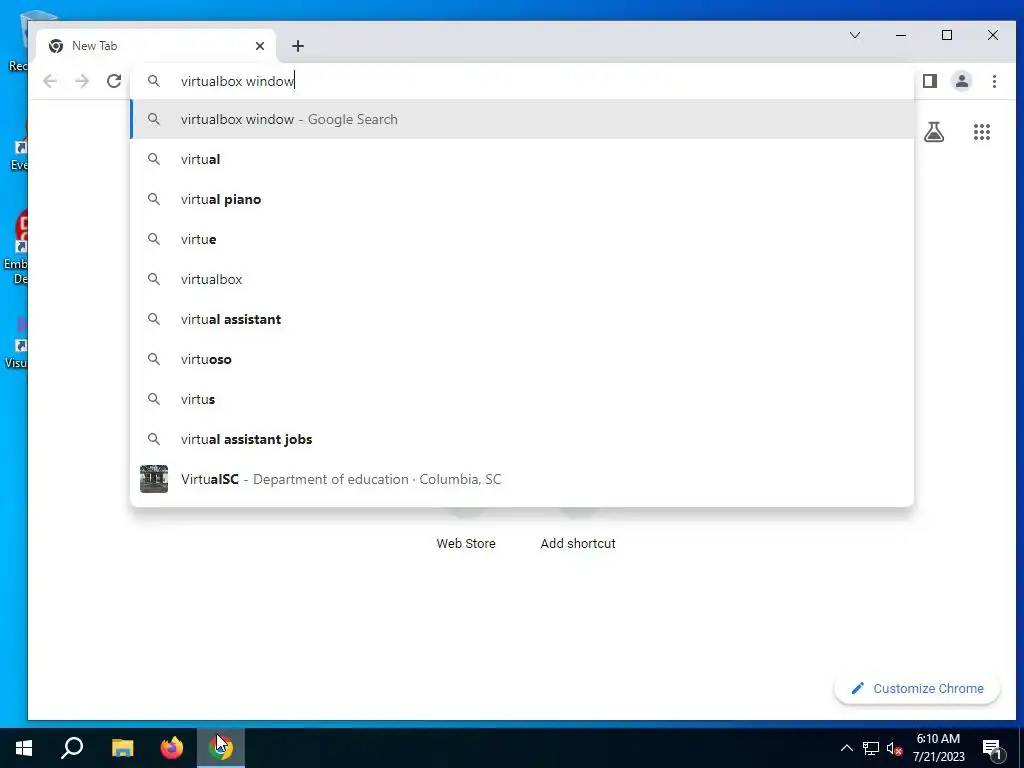Click the Chrome forward arrow button
Screen dimensions: 1024x768
pos(82,81)
